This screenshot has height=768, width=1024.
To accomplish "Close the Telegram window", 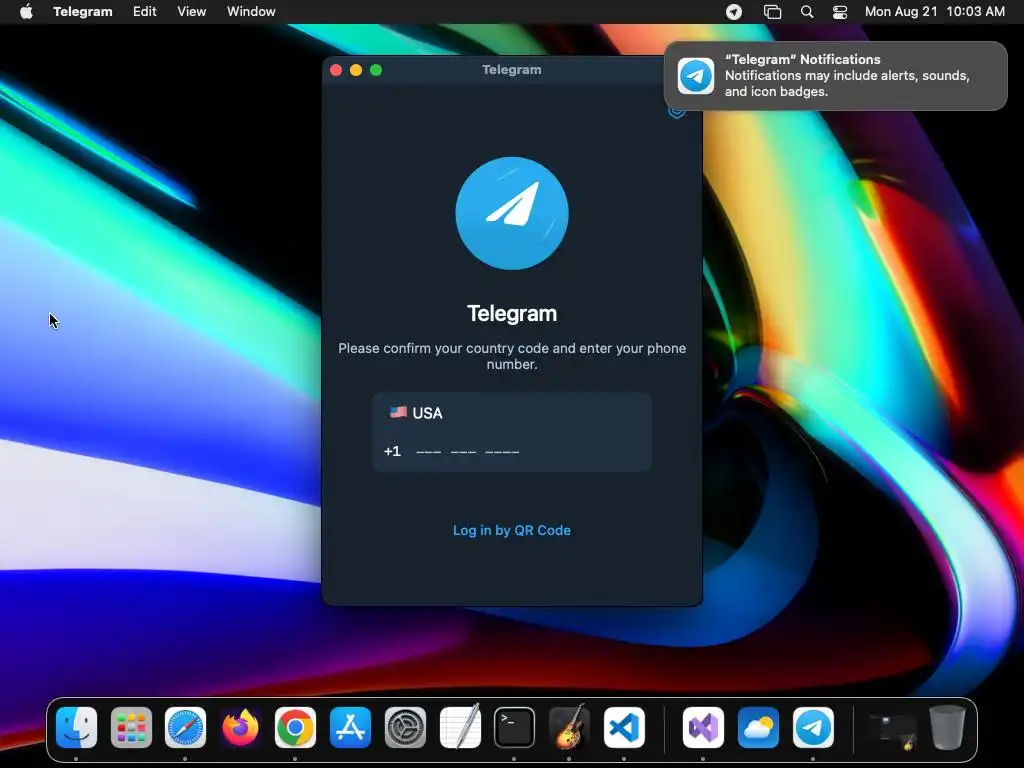I will point(336,70).
